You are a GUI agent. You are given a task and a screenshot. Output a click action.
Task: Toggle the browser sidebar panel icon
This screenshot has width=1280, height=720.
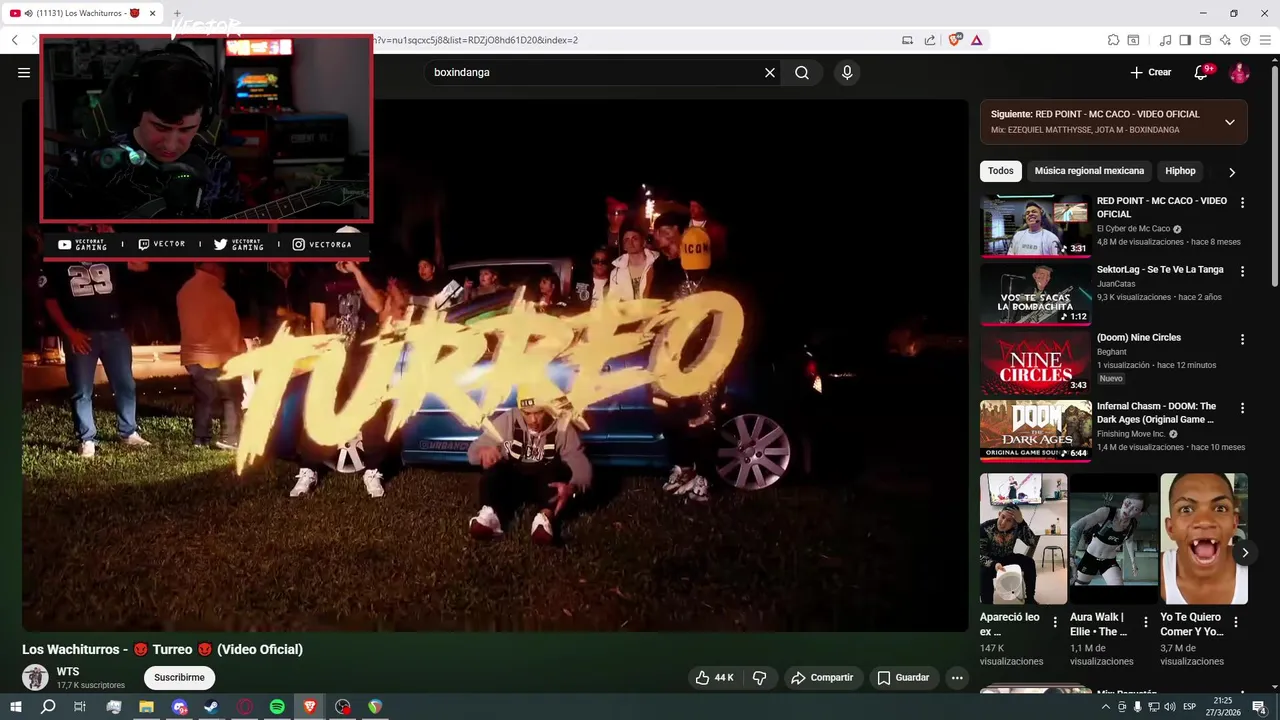(x=1185, y=40)
